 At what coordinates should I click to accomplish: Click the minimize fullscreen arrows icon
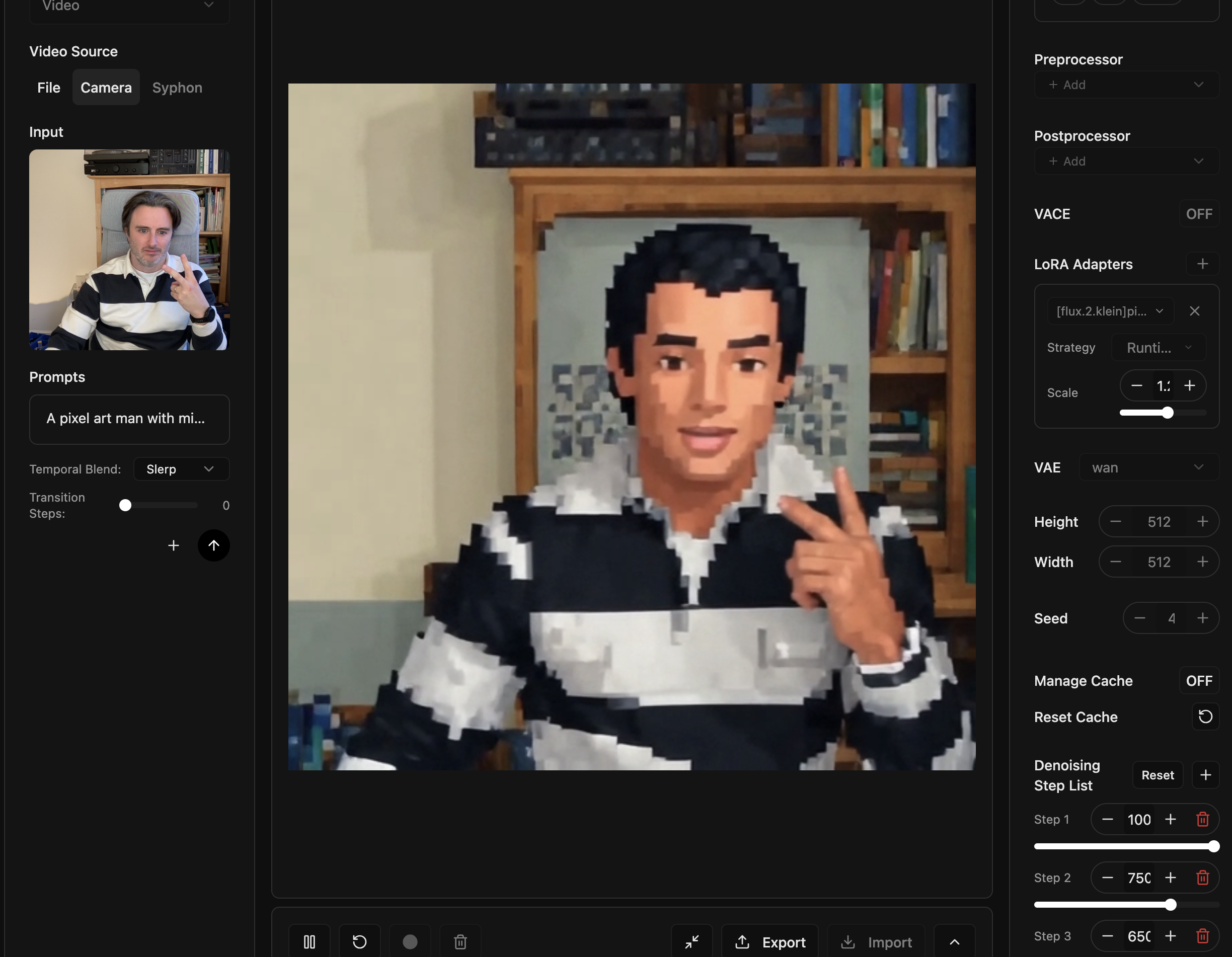(x=691, y=941)
